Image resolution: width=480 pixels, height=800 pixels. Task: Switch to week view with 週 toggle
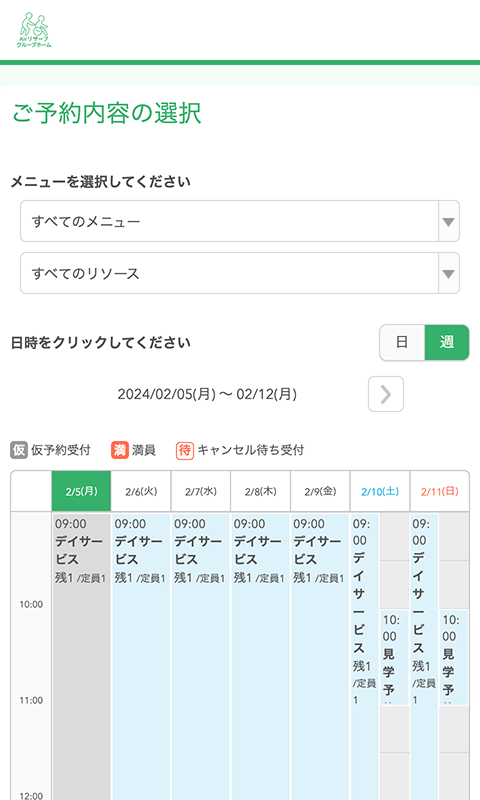(x=447, y=342)
